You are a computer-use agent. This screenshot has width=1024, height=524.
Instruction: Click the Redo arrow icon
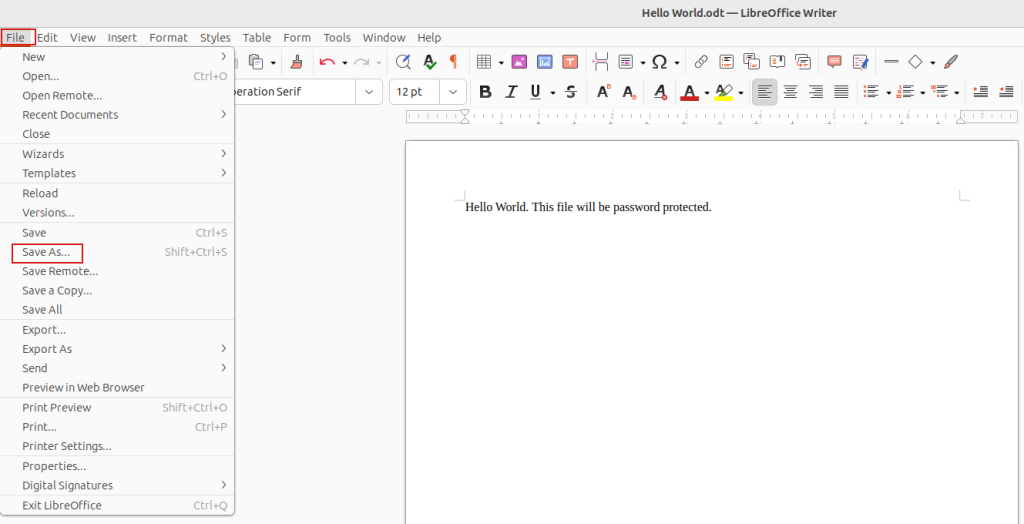coord(361,62)
